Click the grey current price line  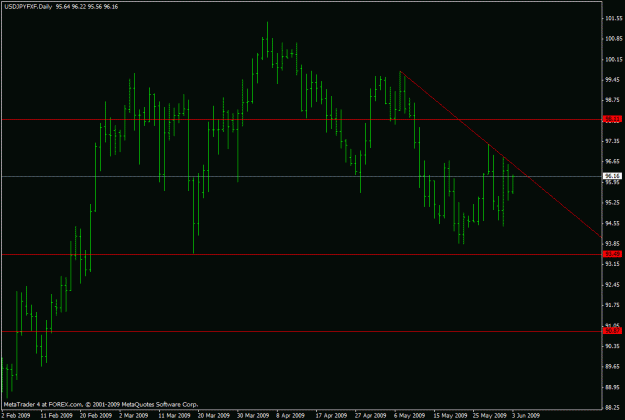(301, 176)
